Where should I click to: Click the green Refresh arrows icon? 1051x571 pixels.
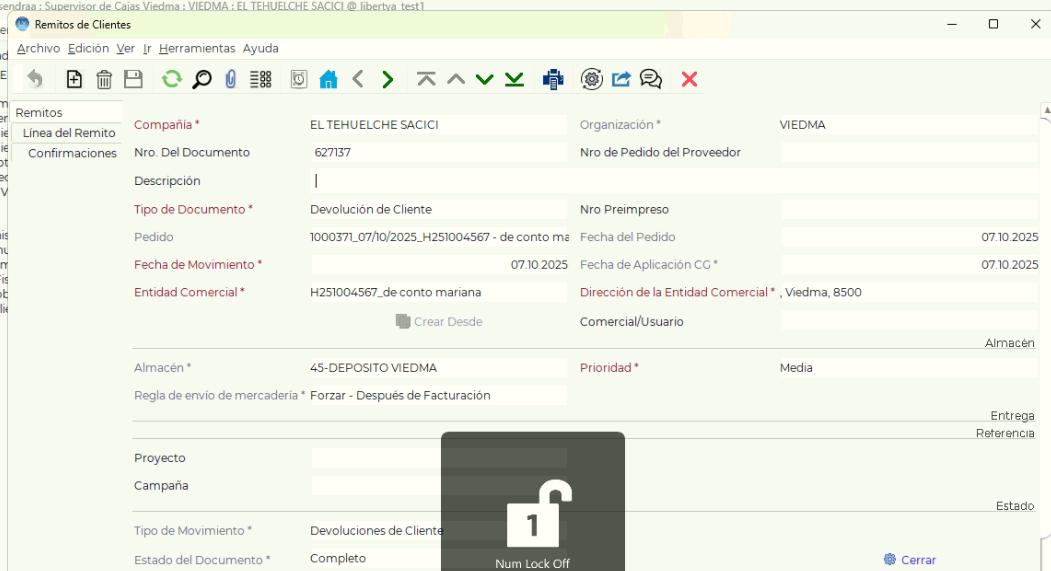pos(172,79)
